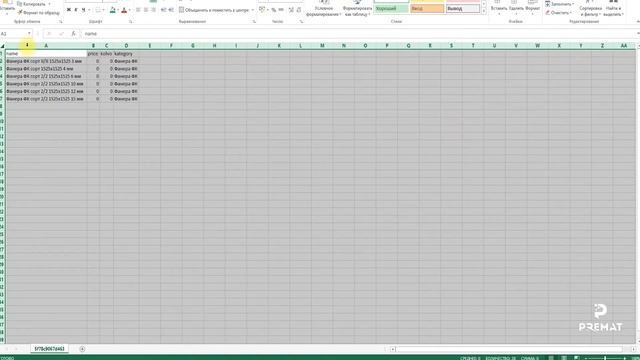The width and height of the screenshot is (640, 360).
Task: Open Find & Select (Найти и выделить)
Action: [x=613, y=8]
